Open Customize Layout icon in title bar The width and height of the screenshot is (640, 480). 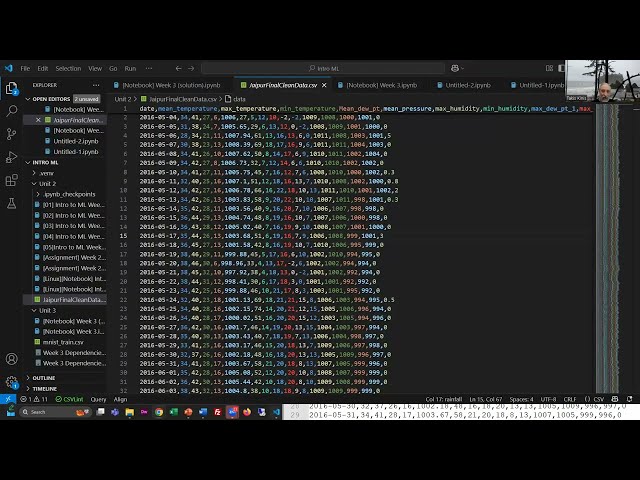pyautogui.click(x=549, y=68)
